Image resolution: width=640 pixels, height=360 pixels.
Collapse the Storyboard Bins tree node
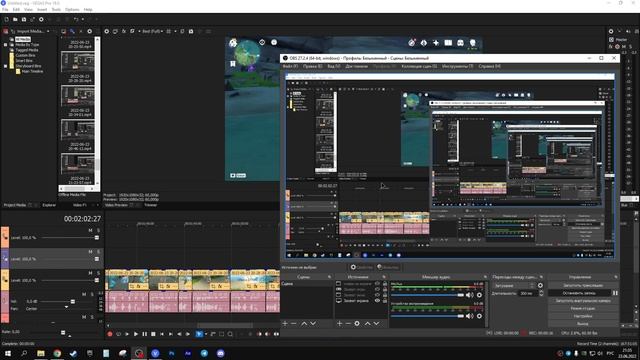point(6,66)
